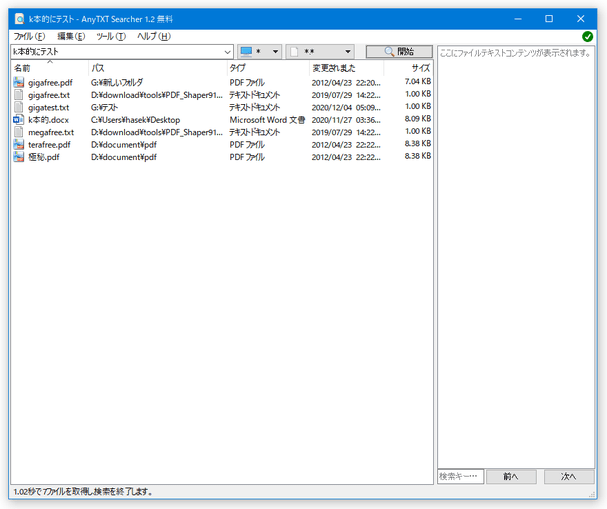Click the AnyTXT Searcher title bar icon
607x509 pixels.
[19, 19]
